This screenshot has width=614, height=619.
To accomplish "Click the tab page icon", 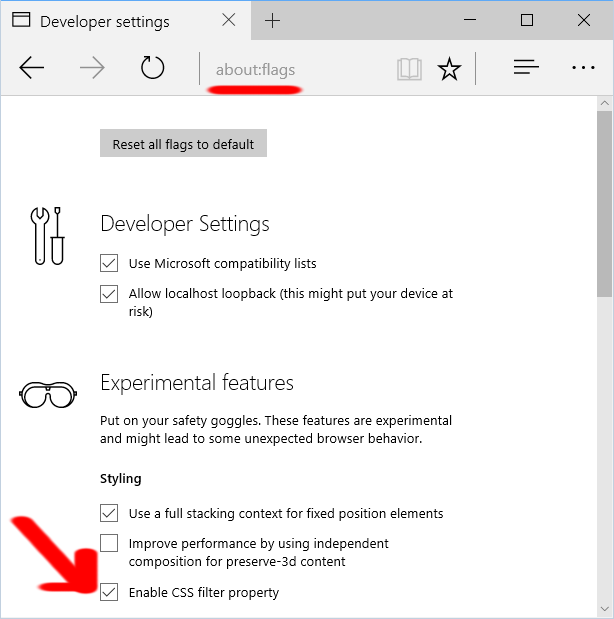I will 21,20.
